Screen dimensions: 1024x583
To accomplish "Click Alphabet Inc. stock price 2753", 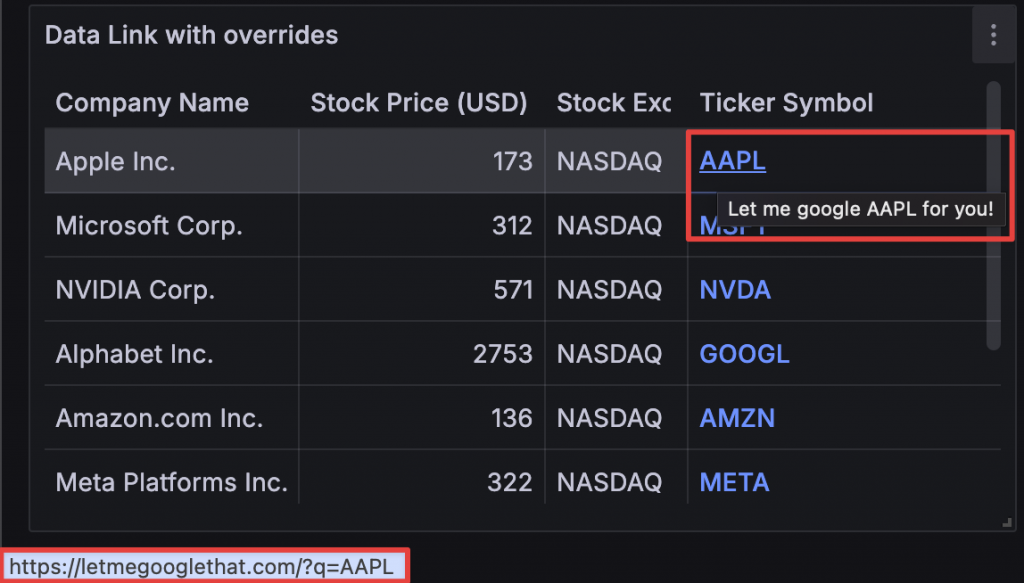I will tap(502, 354).
